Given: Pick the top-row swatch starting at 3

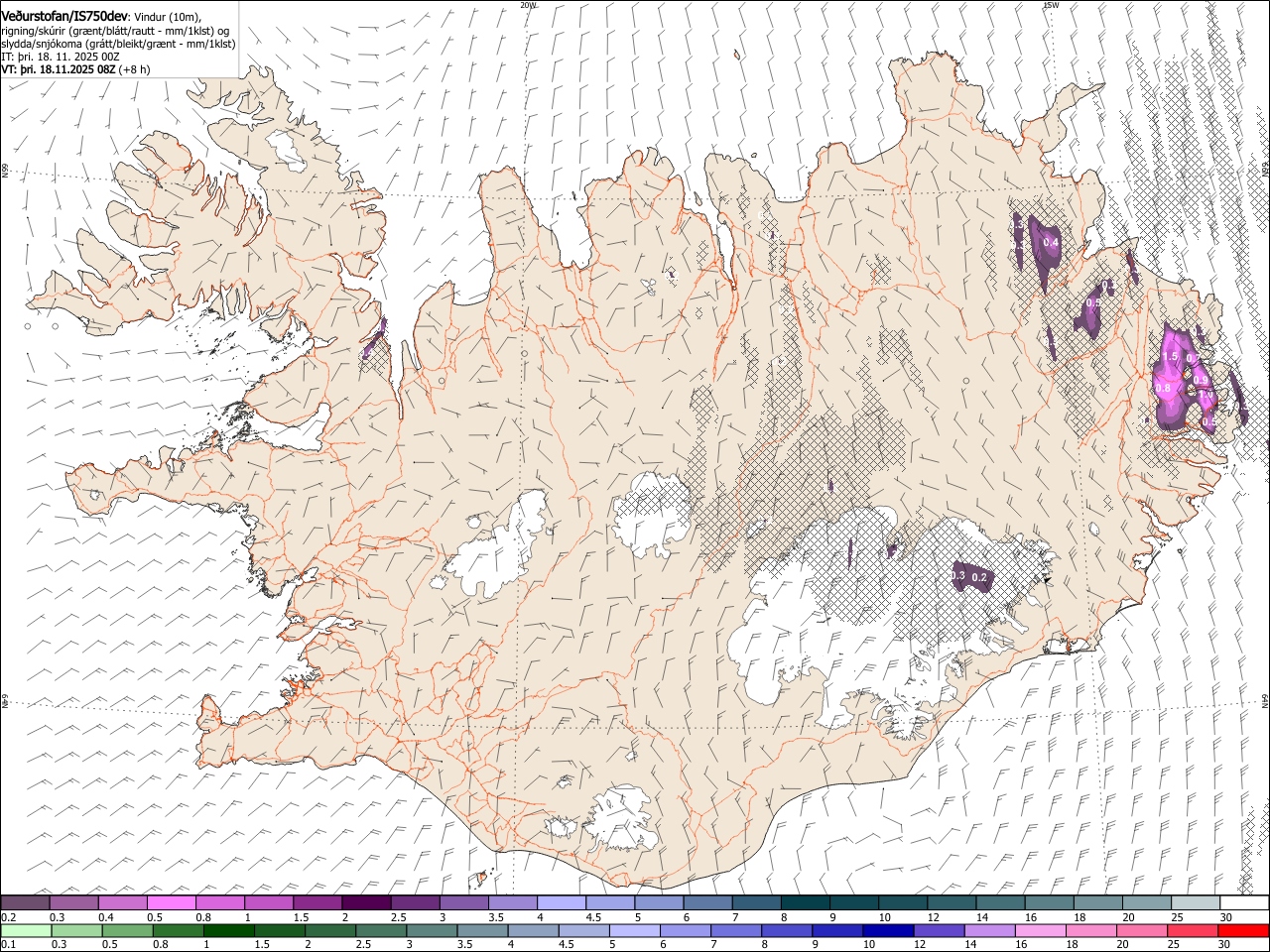Looking at the screenshot, I should click(x=463, y=902).
